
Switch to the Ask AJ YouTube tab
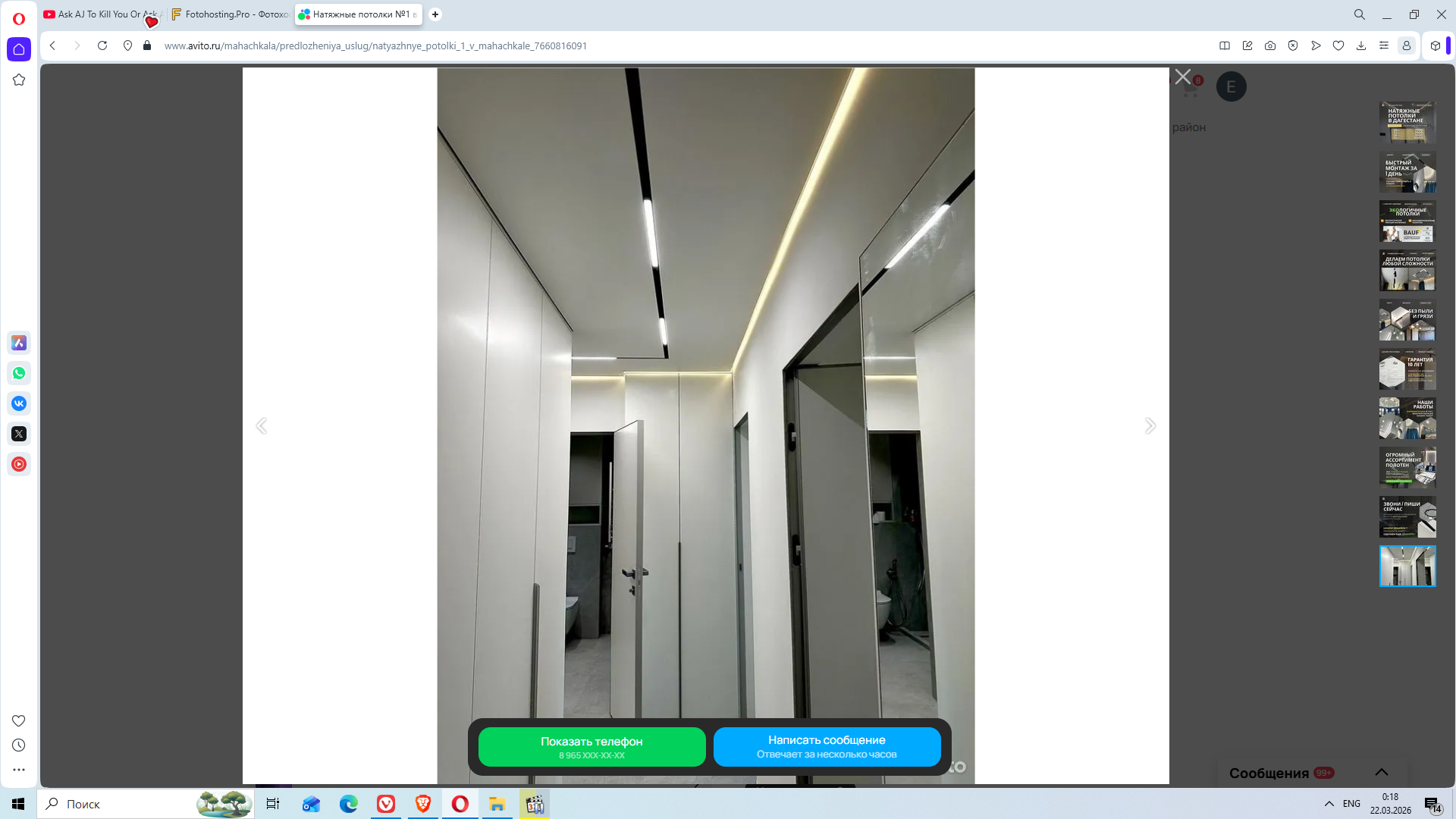point(100,14)
